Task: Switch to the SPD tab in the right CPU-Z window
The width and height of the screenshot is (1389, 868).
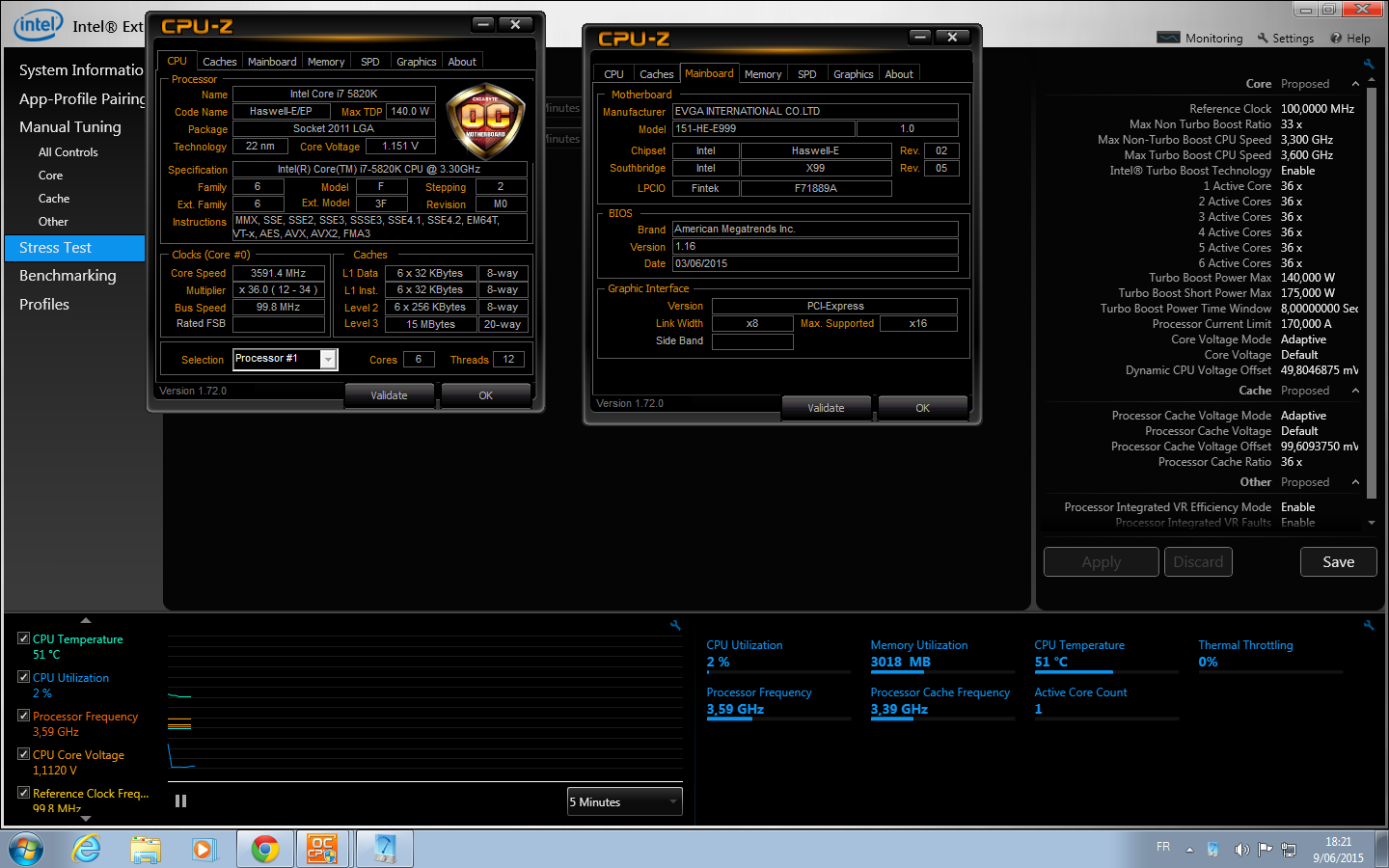Action: 806,74
